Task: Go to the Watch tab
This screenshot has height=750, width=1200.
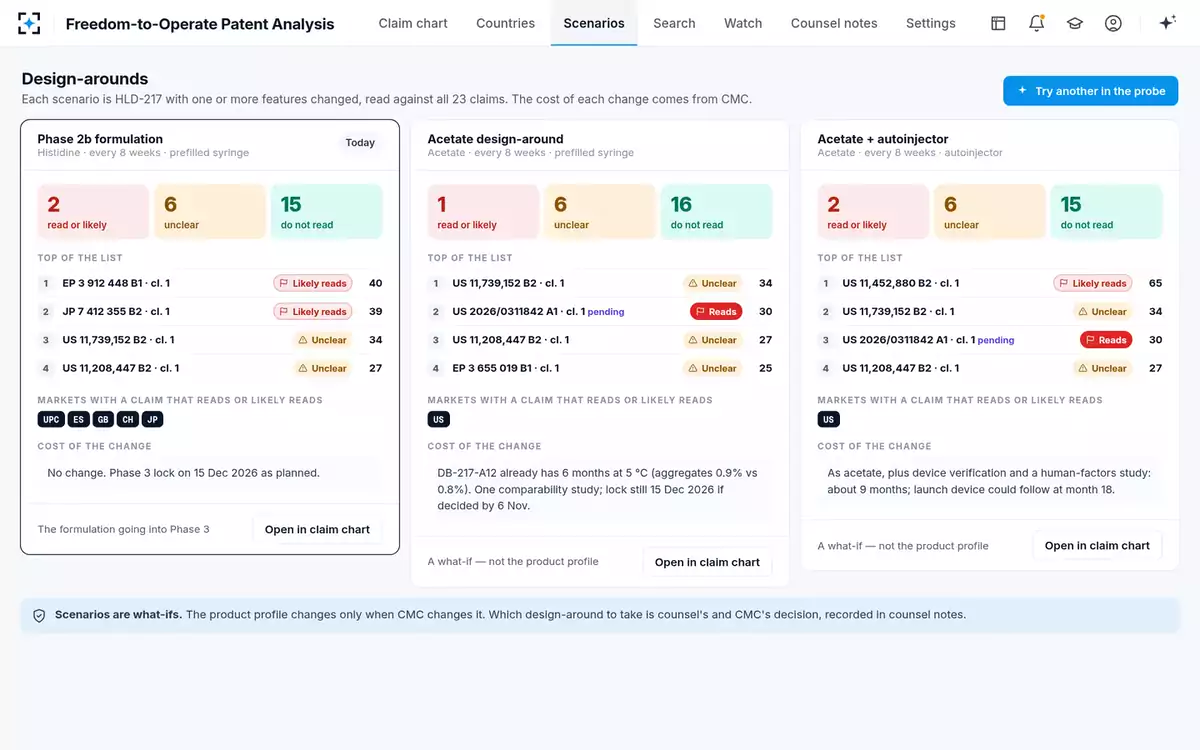Action: click(x=743, y=23)
